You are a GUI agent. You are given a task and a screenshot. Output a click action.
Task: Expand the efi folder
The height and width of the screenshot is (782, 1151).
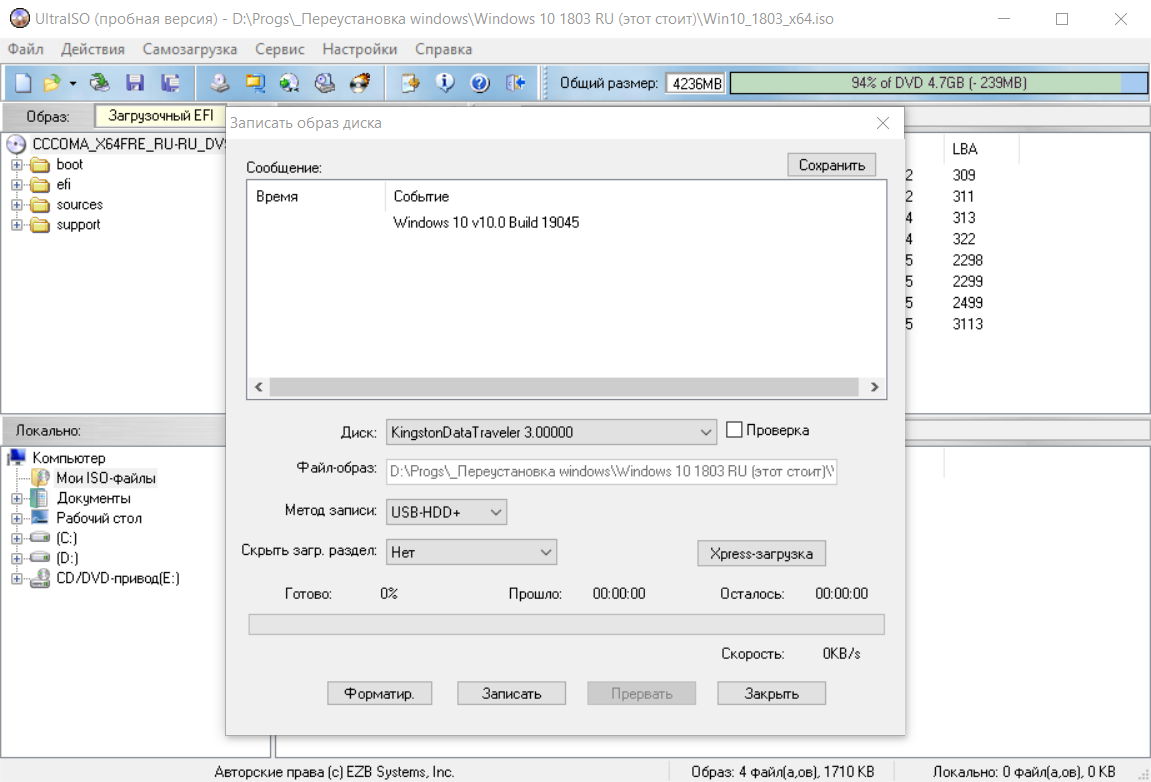(x=16, y=185)
